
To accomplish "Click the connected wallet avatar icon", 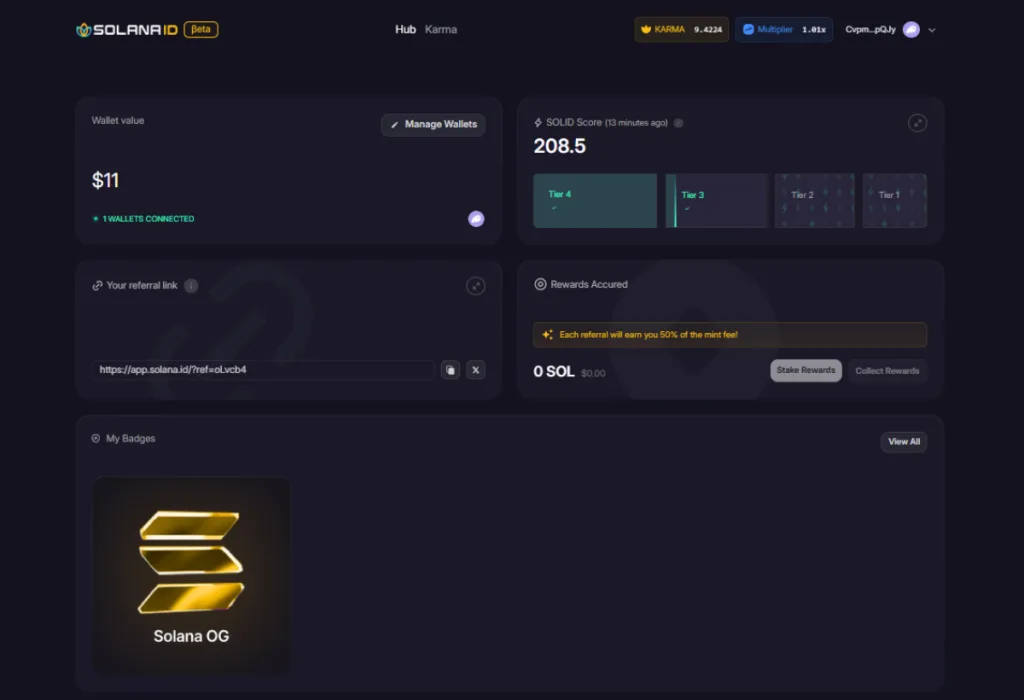I will 476,219.
